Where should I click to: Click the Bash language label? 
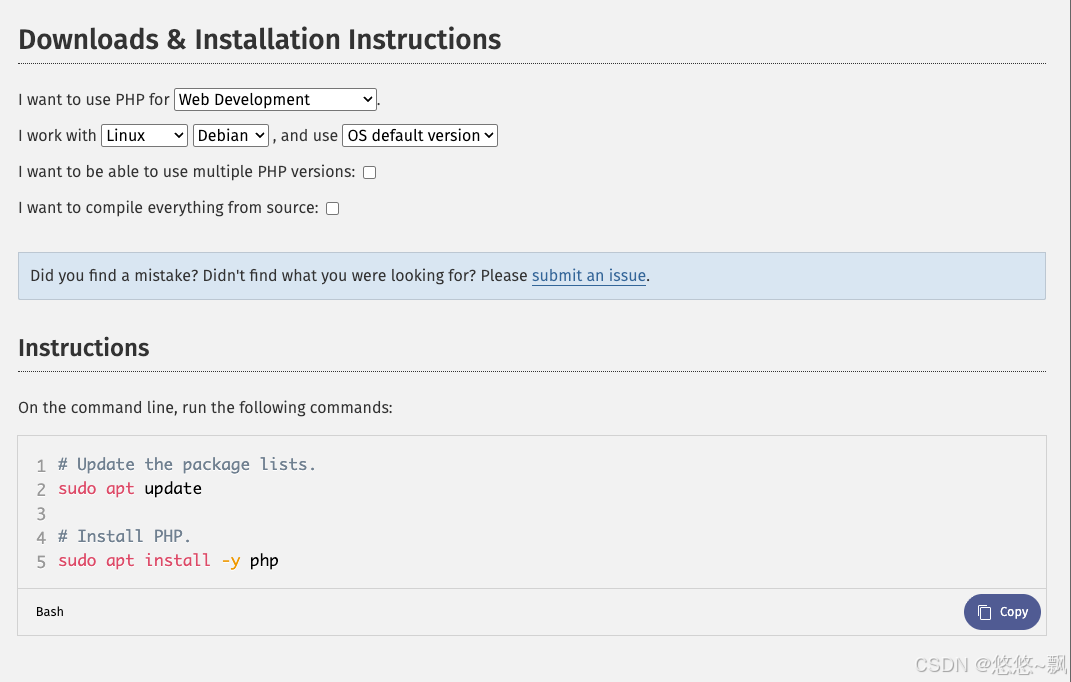pos(50,612)
